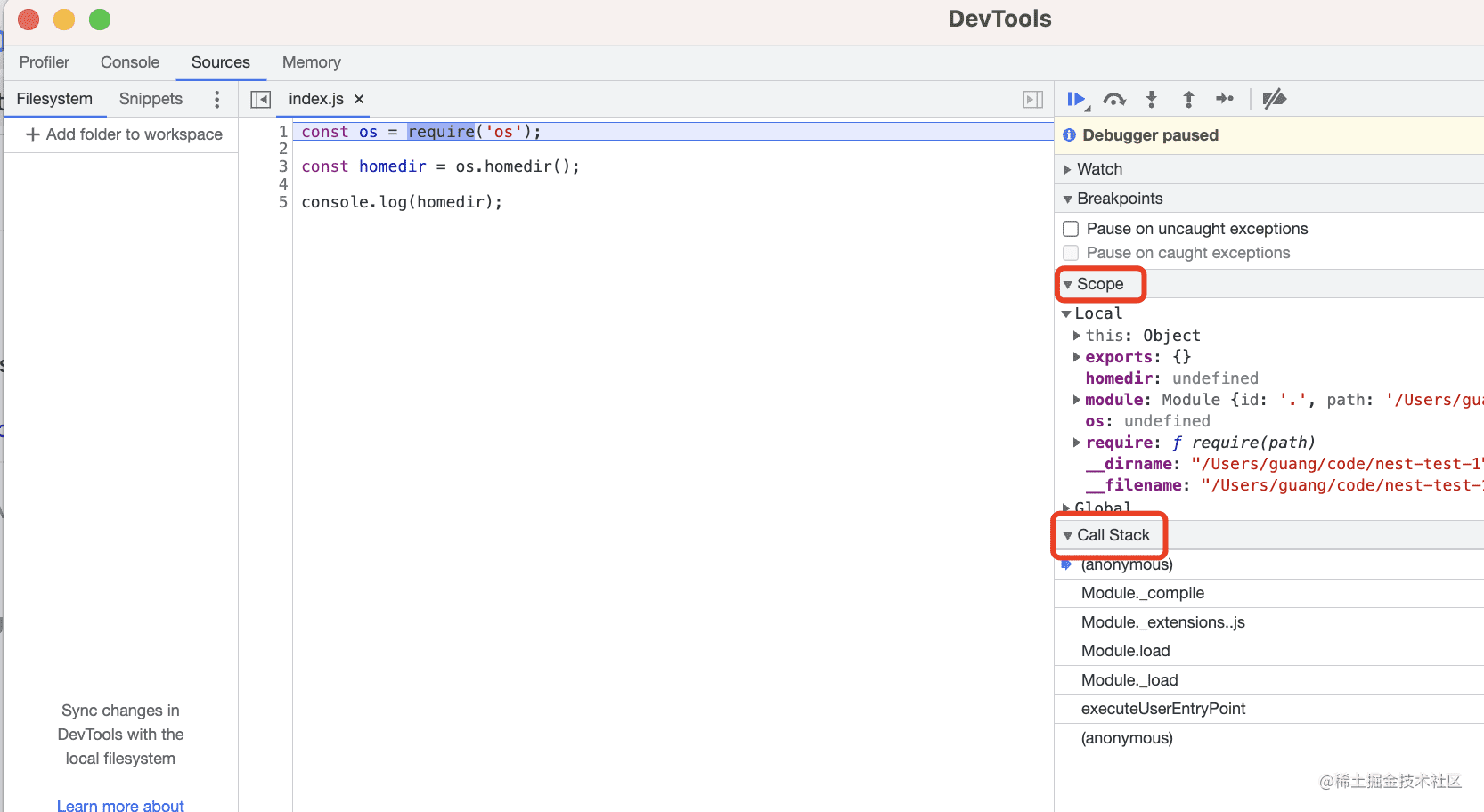The height and width of the screenshot is (812, 1484).
Task: Collapse the Call Stack section
Action: tap(1113, 535)
